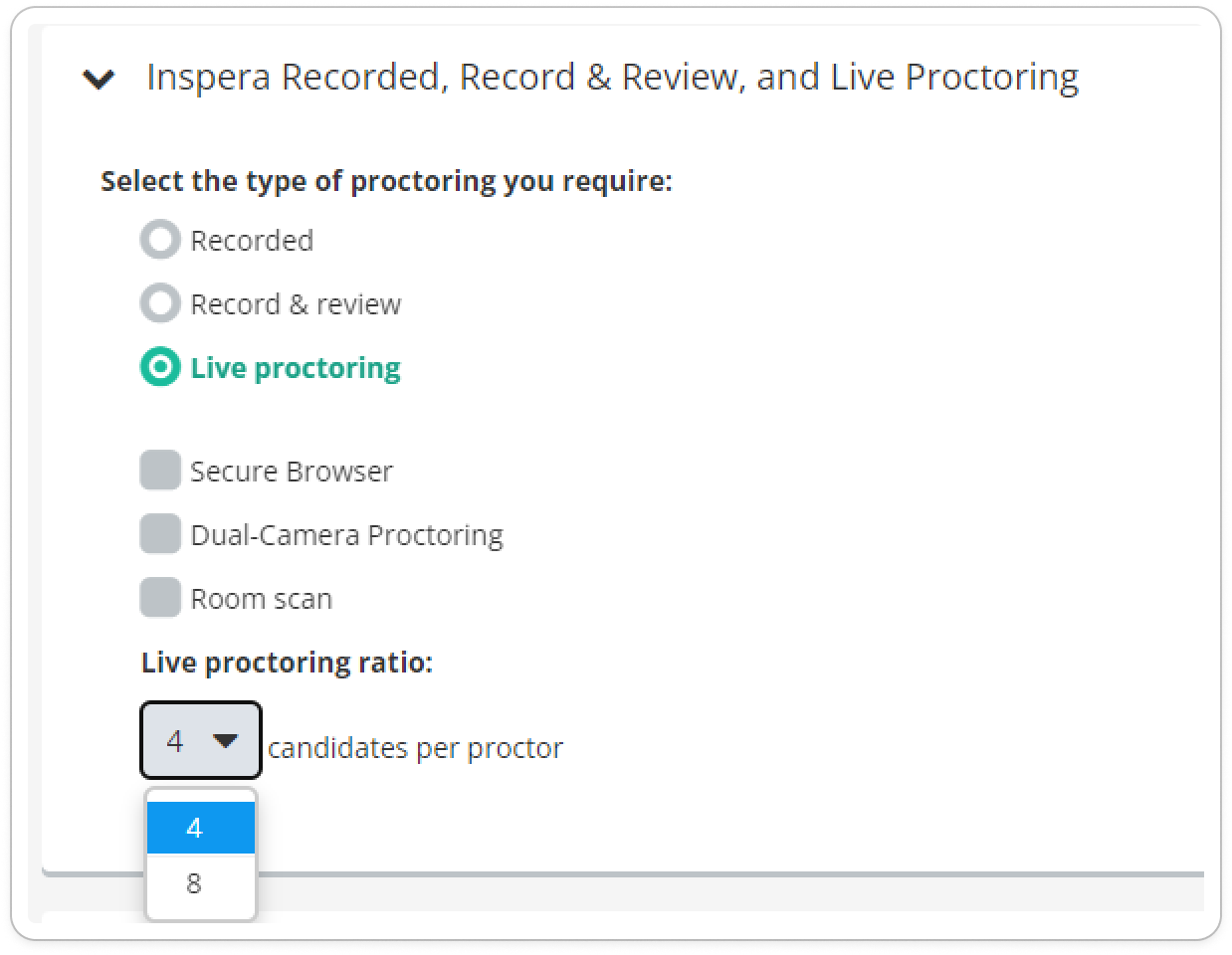1232x955 pixels.
Task: Pick option 4 in the ratio list
Action: coord(200,828)
